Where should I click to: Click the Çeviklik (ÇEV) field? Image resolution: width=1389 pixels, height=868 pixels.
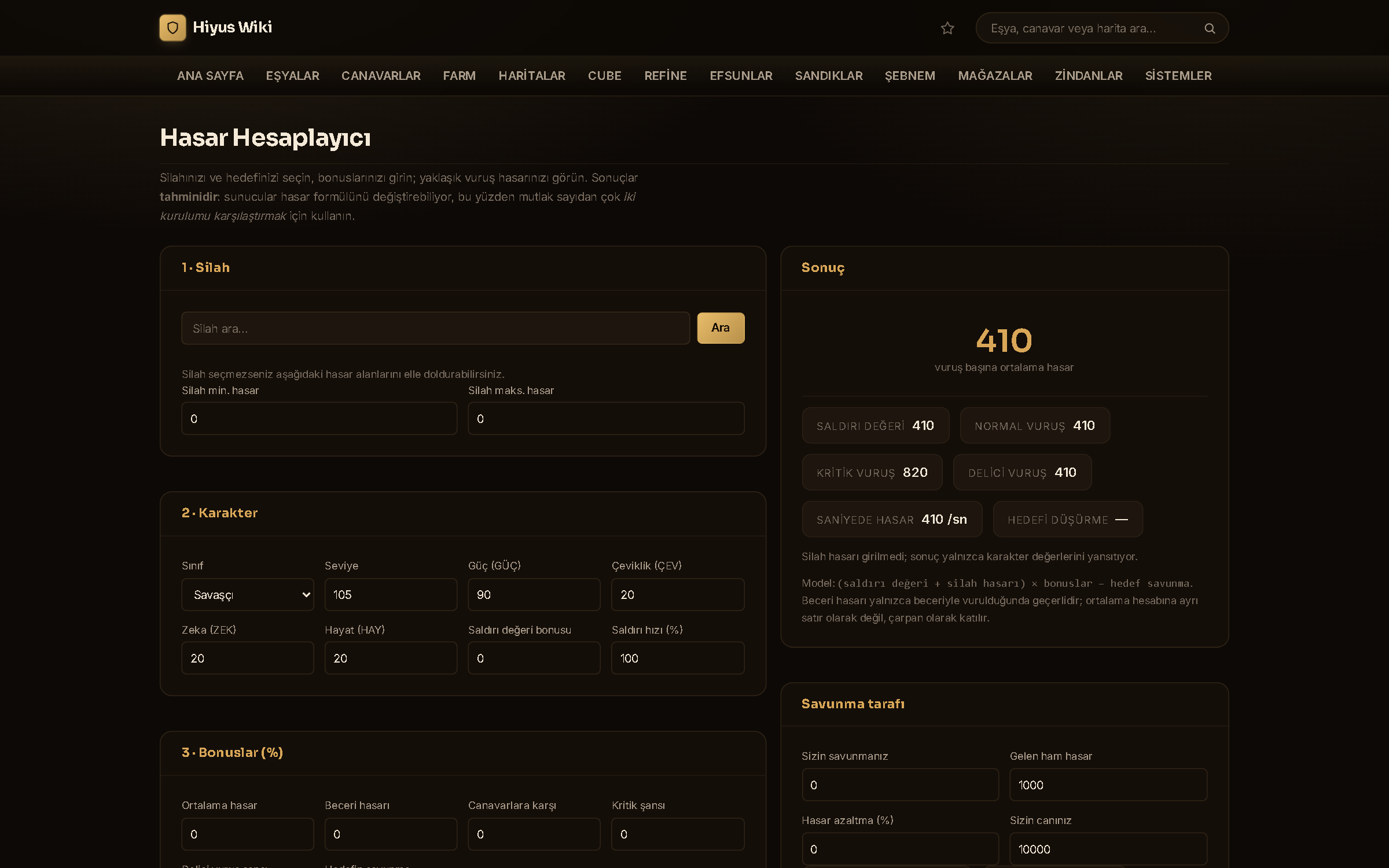678,594
